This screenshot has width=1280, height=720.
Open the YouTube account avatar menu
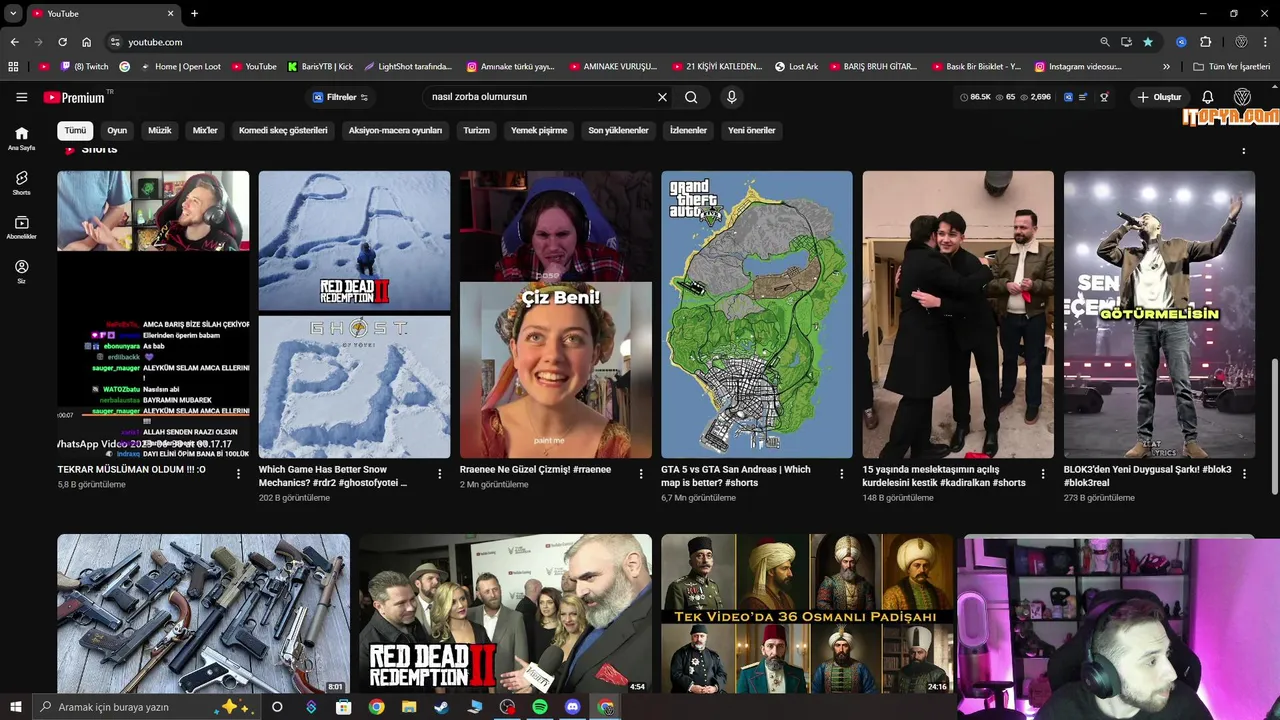[x=1243, y=97]
